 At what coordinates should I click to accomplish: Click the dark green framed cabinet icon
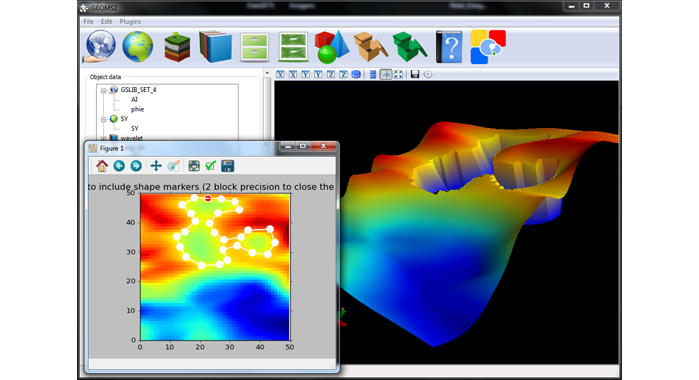(x=293, y=46)
